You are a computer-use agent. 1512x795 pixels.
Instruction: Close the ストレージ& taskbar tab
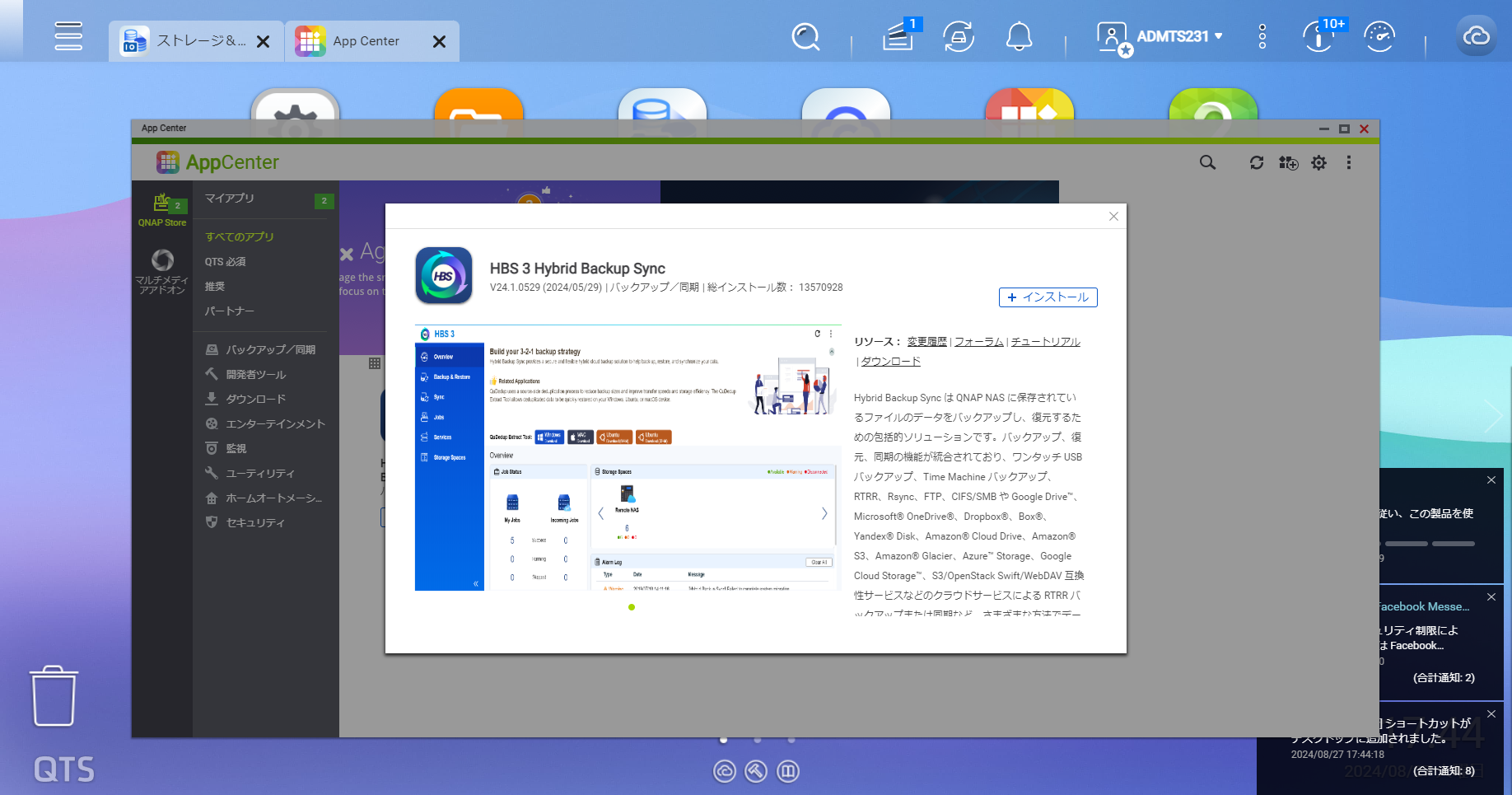(264, 41)
